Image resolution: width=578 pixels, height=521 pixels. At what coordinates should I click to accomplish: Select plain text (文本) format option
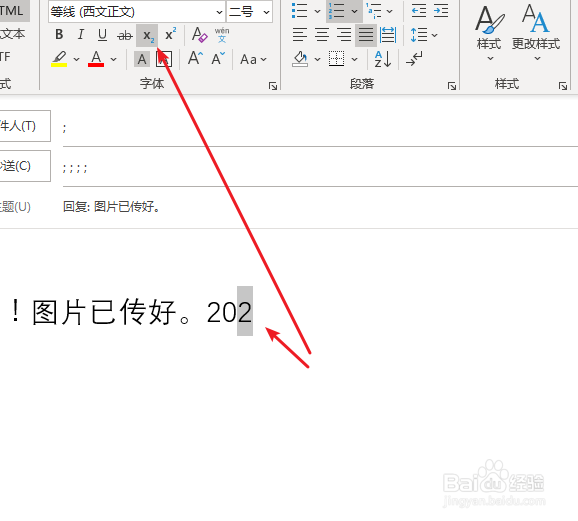[13, 34]
